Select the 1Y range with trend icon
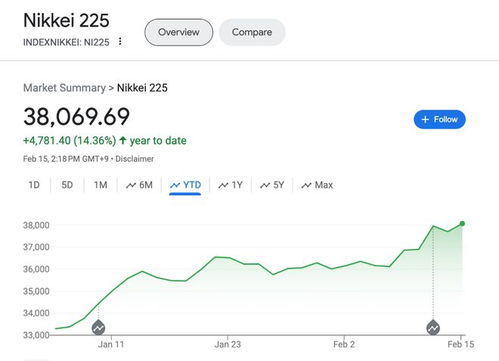 pos(230,185)
